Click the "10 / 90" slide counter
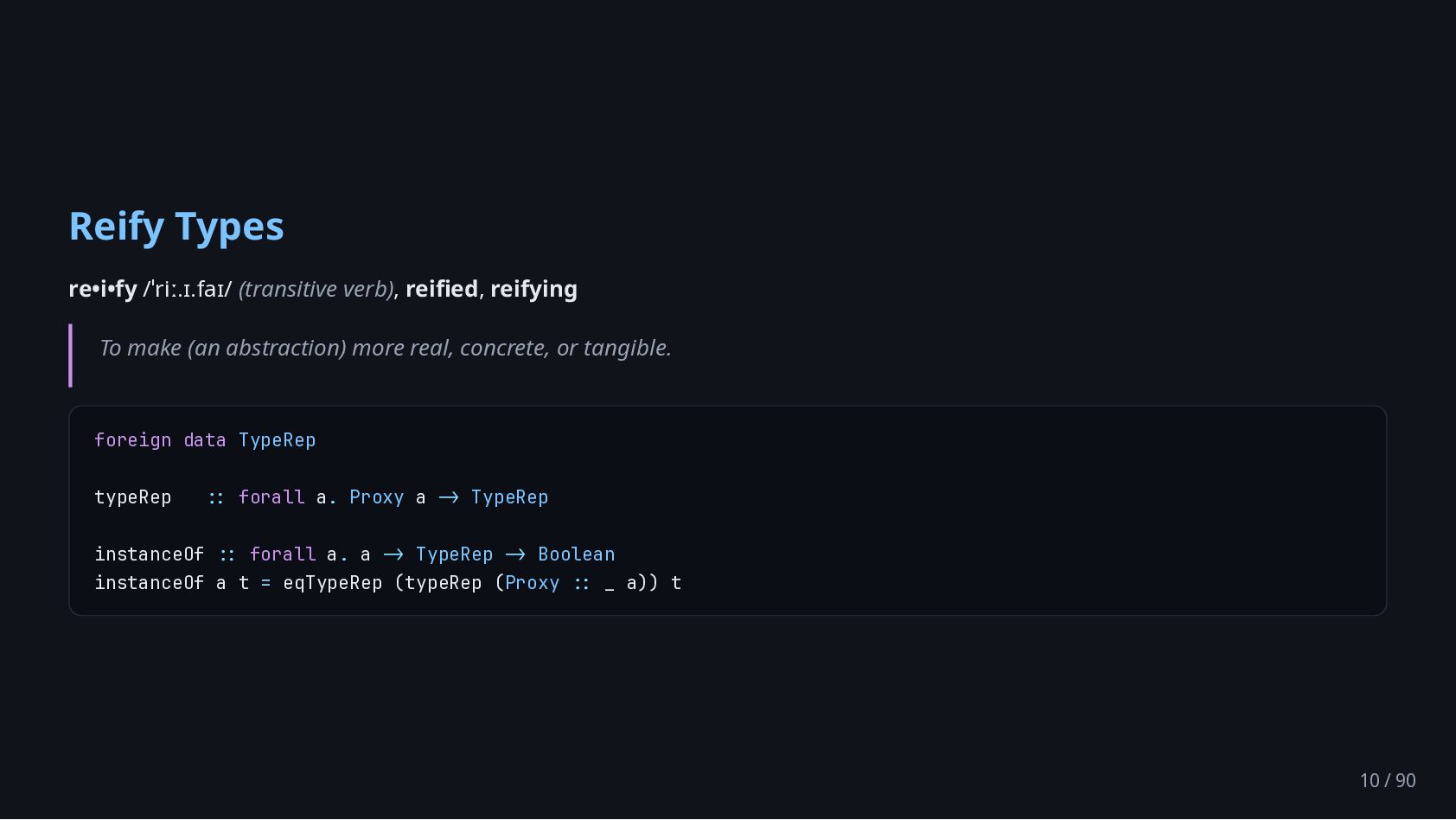Screen dimensions: 1456x820 (x=1388, y=780)
